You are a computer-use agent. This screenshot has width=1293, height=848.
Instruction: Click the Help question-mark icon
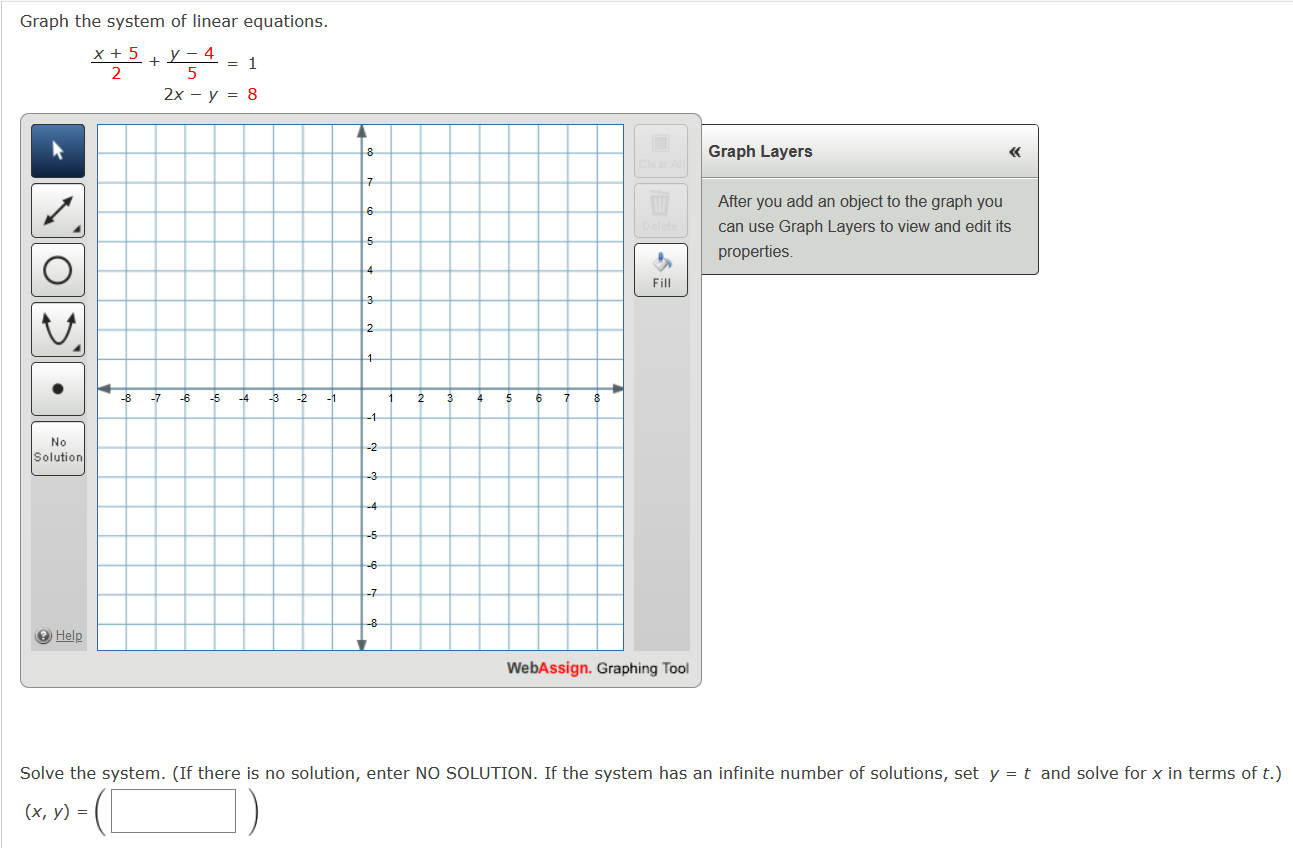[41, 635]
